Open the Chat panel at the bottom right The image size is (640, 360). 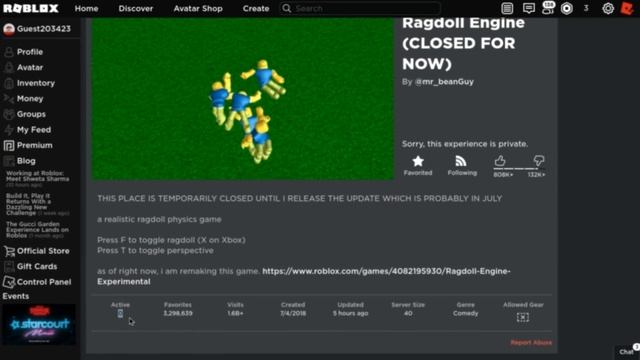627,352
